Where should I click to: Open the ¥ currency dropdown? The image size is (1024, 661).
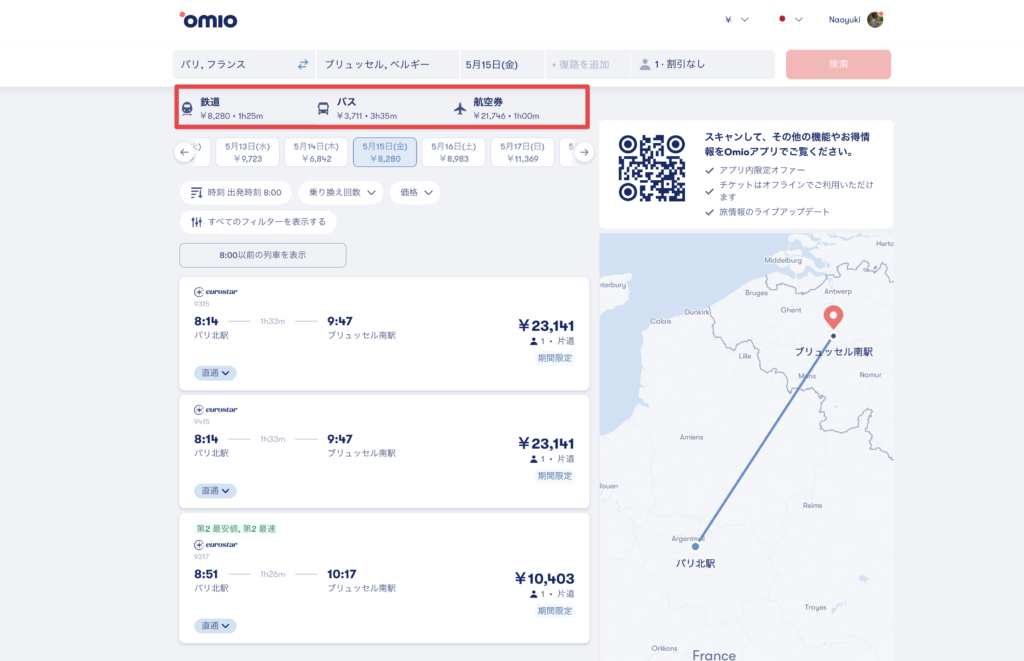pos(736,19)
